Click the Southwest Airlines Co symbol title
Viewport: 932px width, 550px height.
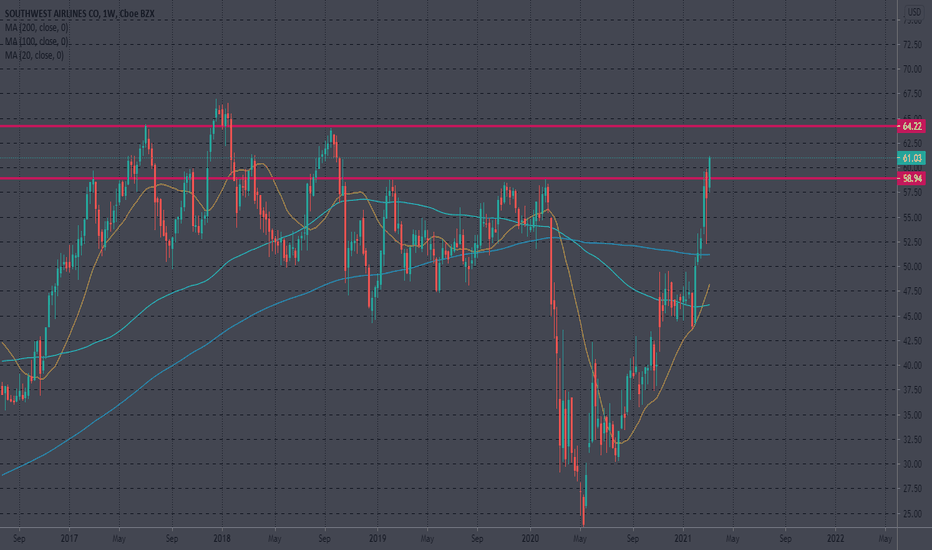pyautogui.click(x=53, y=13)
